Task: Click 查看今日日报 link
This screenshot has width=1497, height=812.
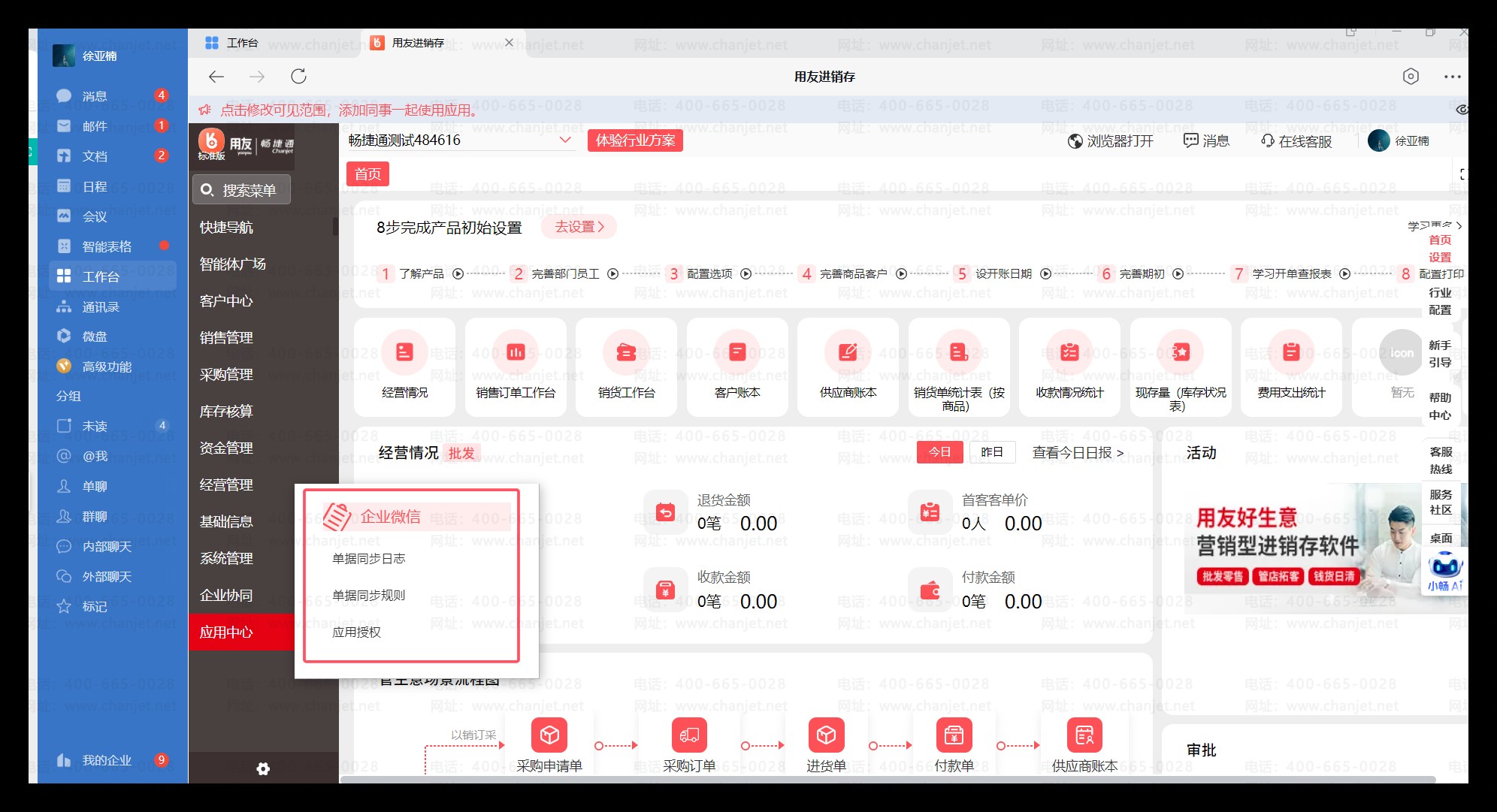Action: click(1078, 452)
